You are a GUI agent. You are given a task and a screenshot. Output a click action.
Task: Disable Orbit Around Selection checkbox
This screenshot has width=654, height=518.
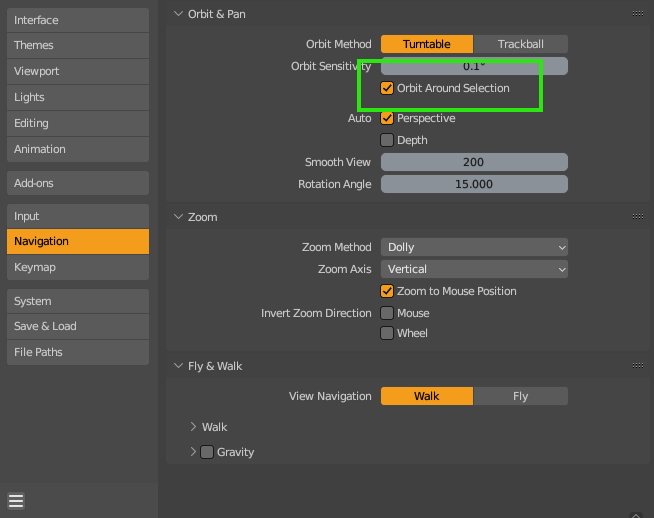click(x=387, y=88)
